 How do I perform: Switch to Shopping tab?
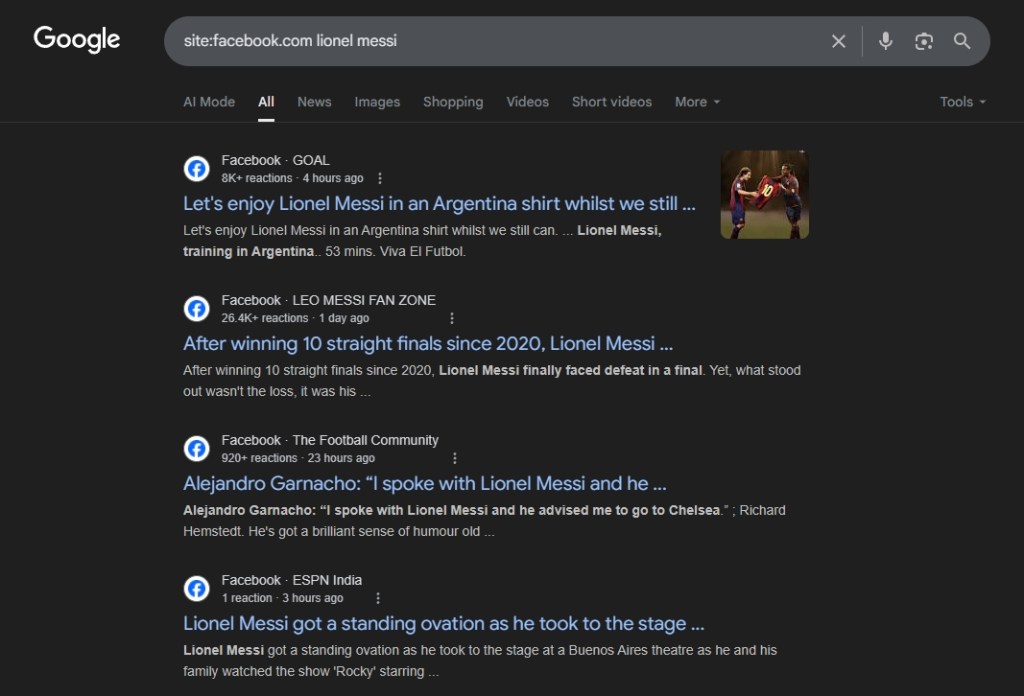click(453, 102)
